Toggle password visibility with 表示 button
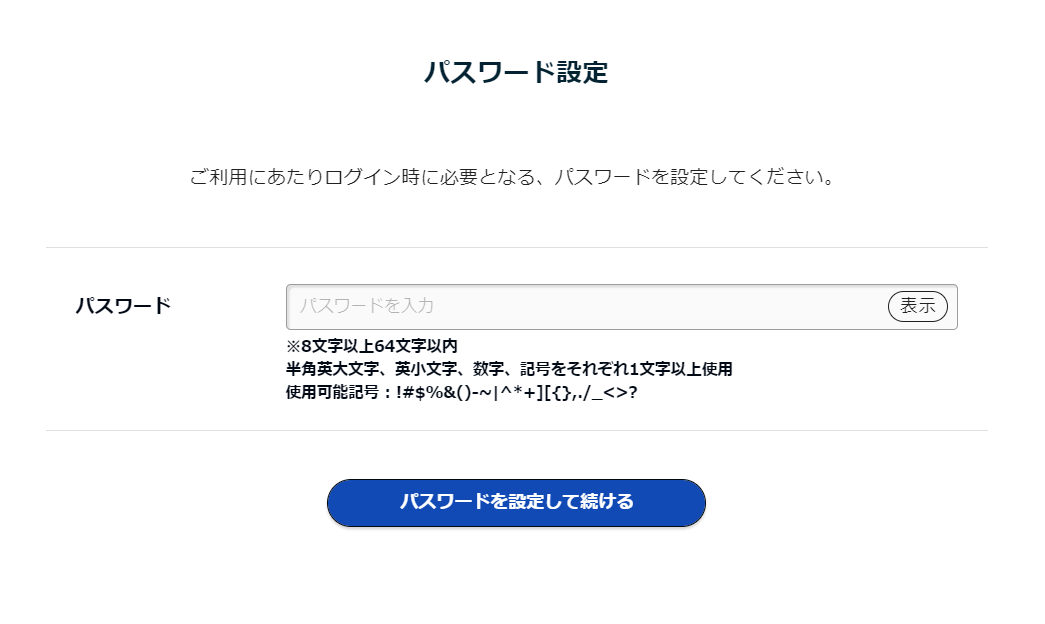This screenshot has height=624, width=1045. [x=917, y=307]
